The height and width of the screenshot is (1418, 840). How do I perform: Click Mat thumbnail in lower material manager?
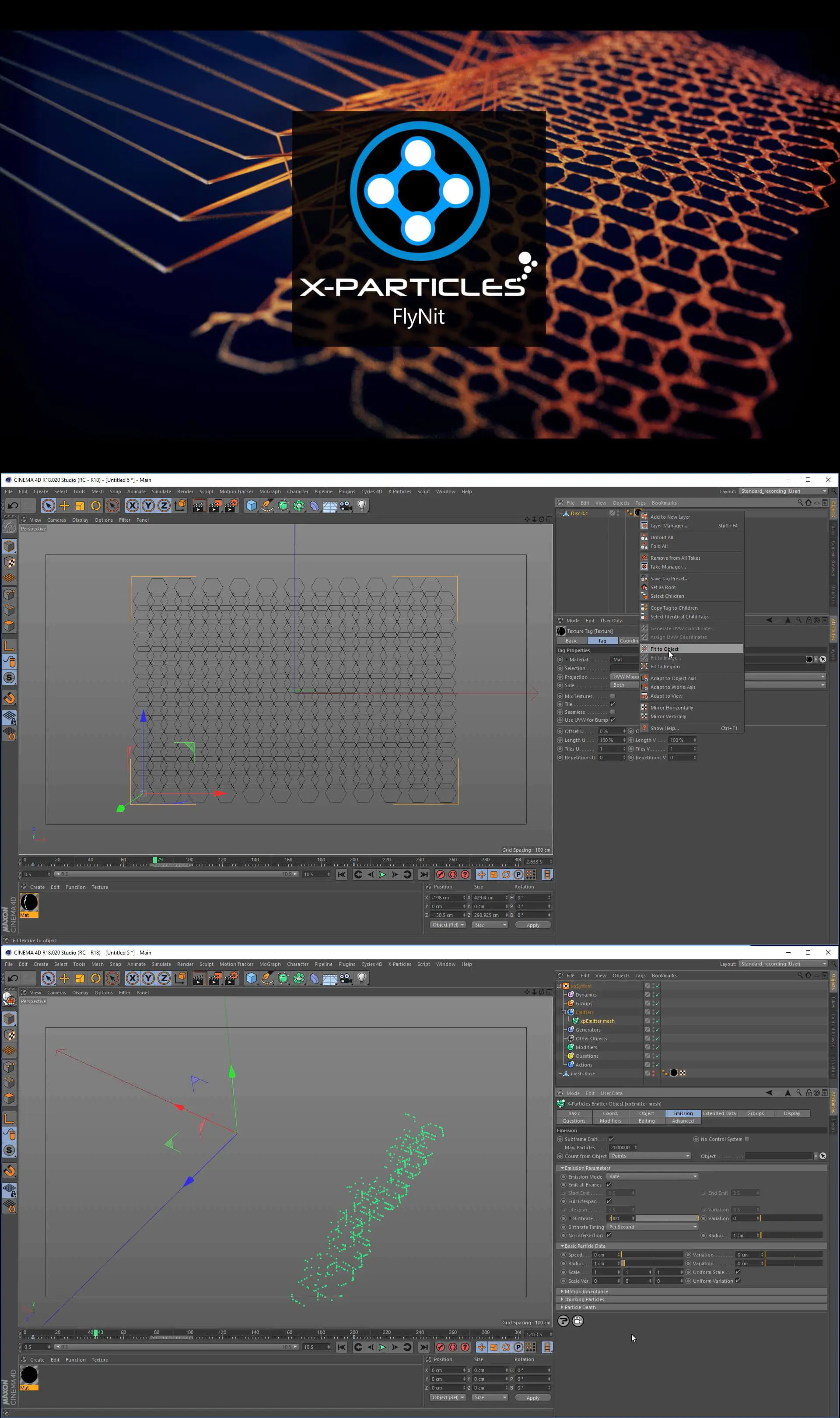29,1375
